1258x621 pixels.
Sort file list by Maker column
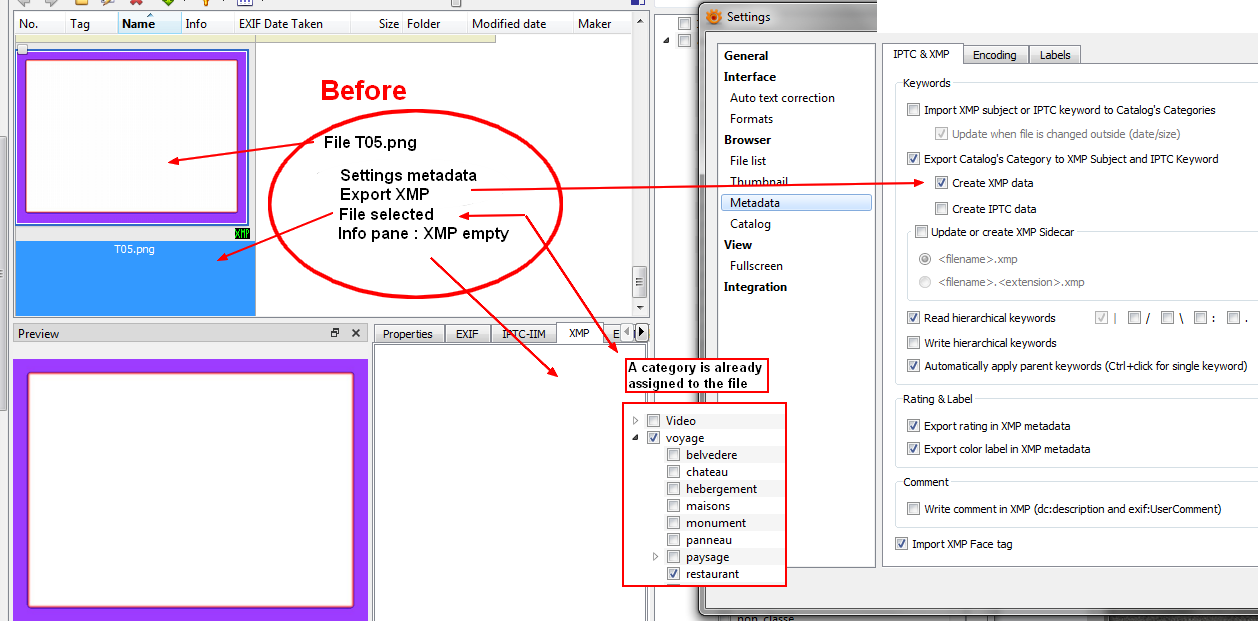click(x=600, y=24)
